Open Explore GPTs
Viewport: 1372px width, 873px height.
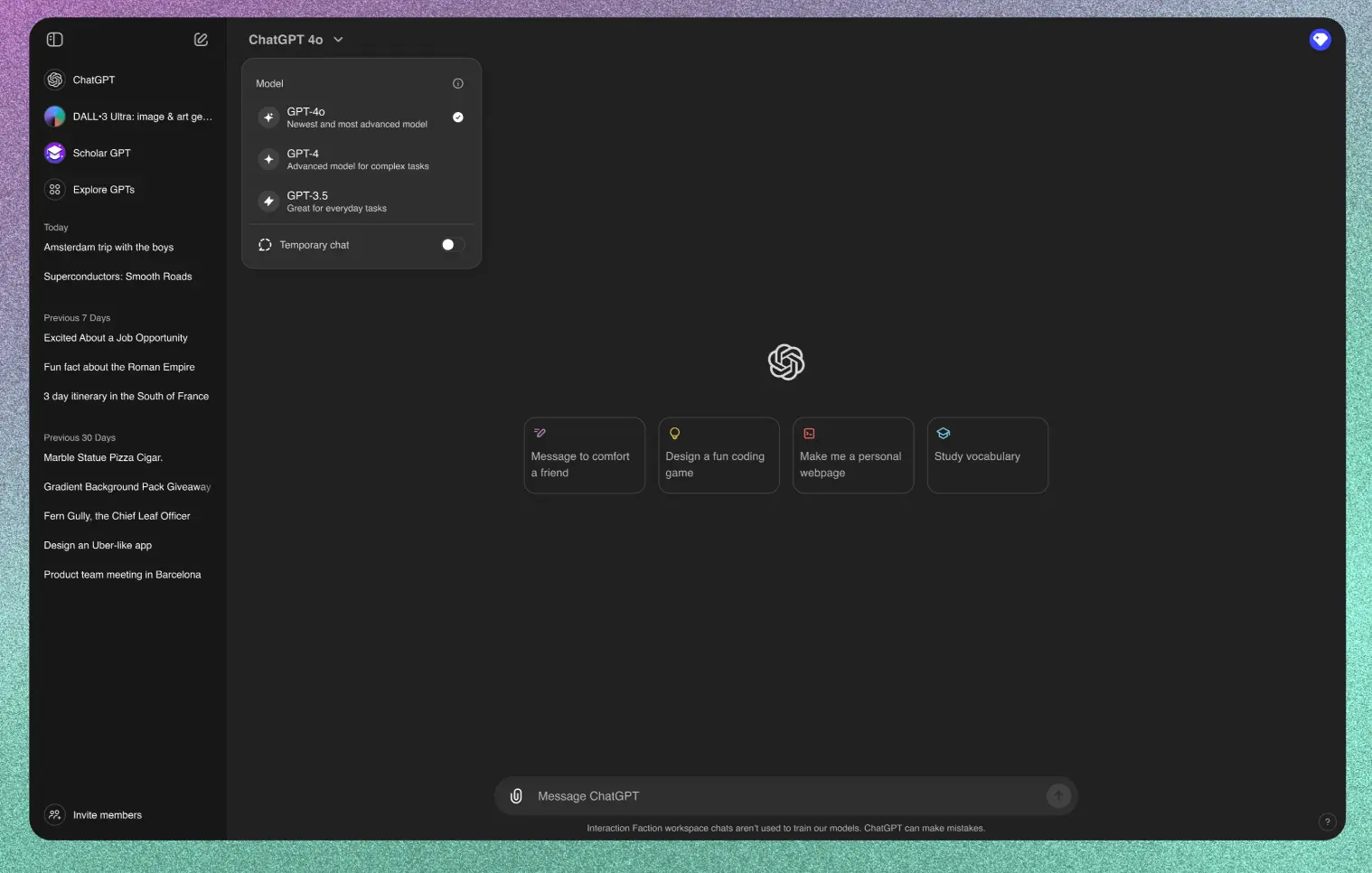point(104,189)
